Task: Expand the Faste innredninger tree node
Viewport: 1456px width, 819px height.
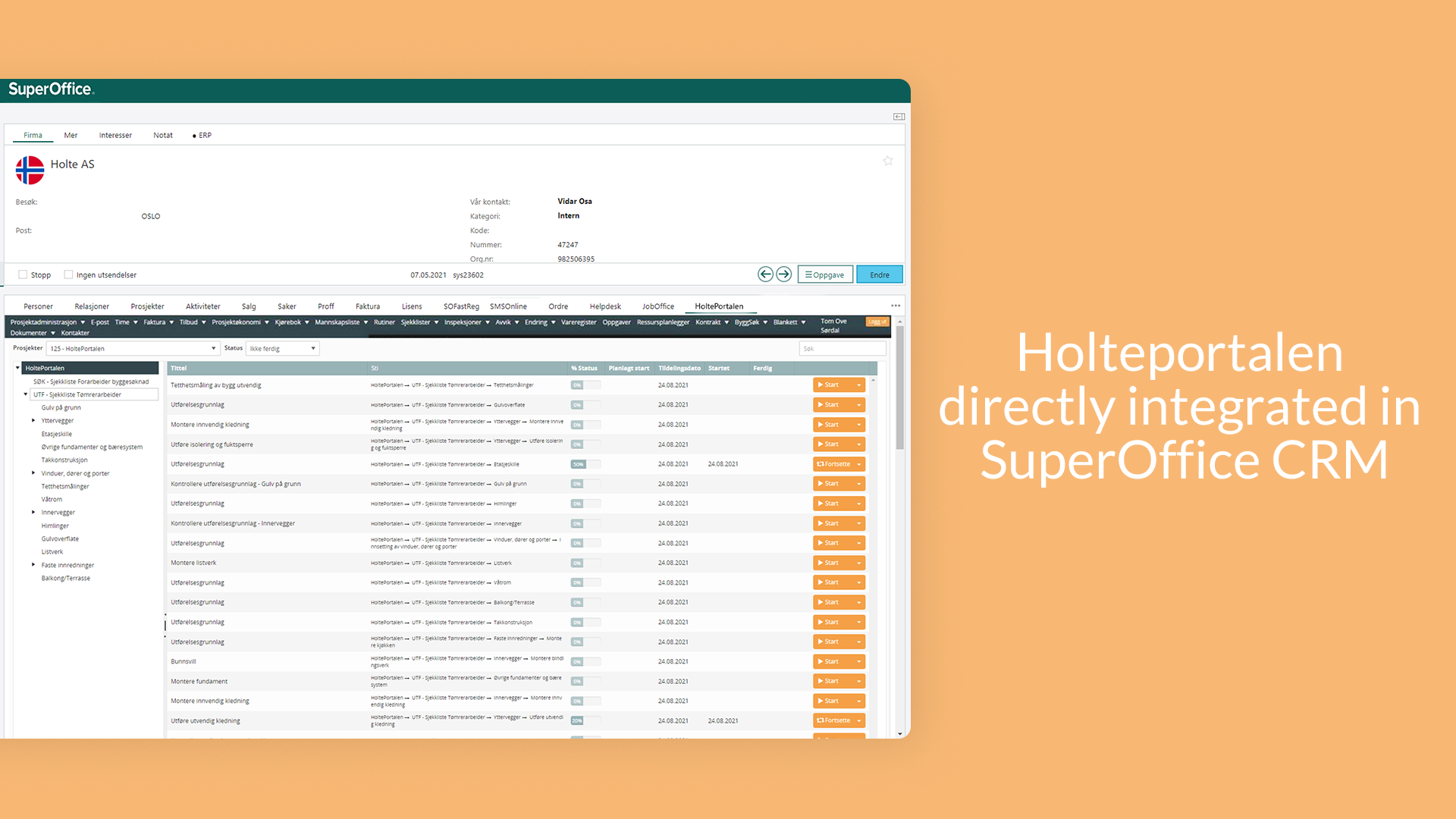Action: 33,565
